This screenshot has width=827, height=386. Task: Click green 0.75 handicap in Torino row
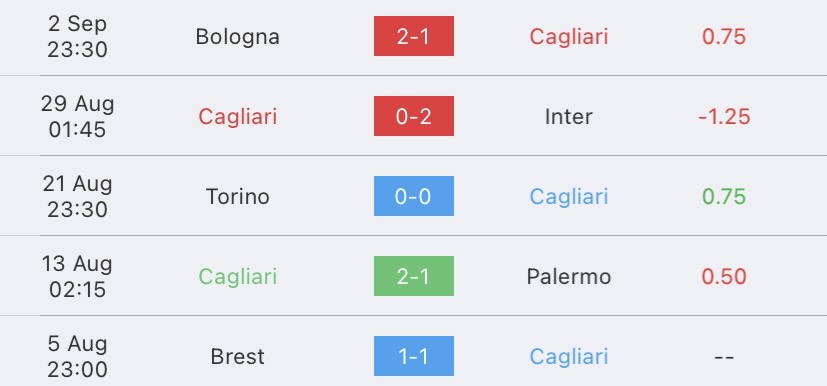(x=724, y=197)
